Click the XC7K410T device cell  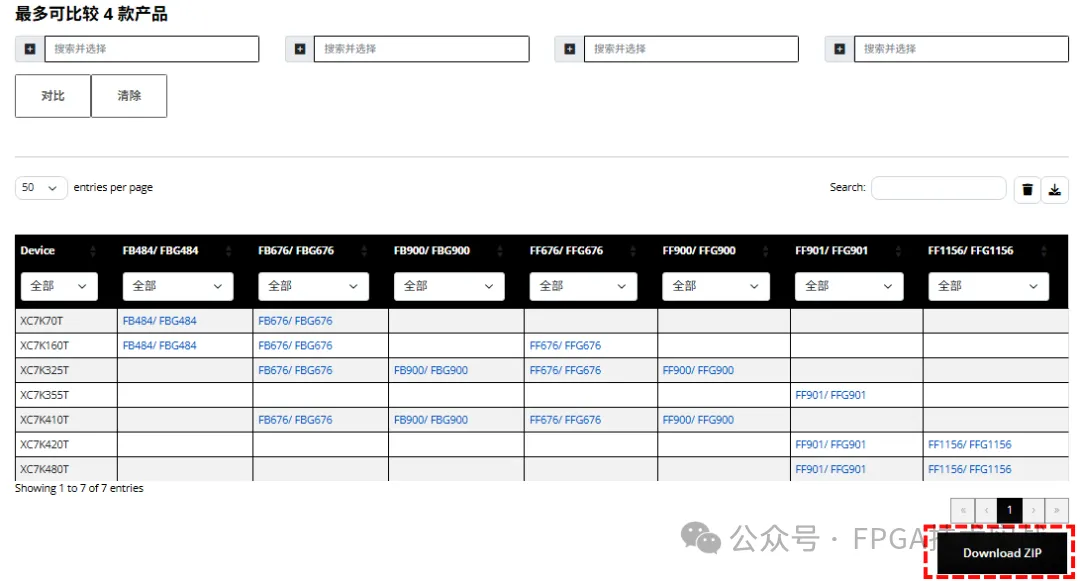click(x=66, y=420)
